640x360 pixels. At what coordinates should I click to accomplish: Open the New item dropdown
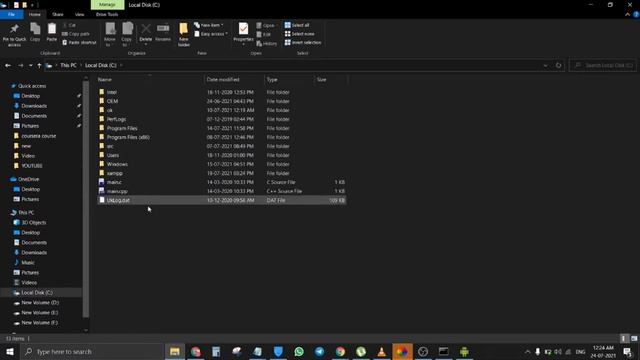(209, 25)
